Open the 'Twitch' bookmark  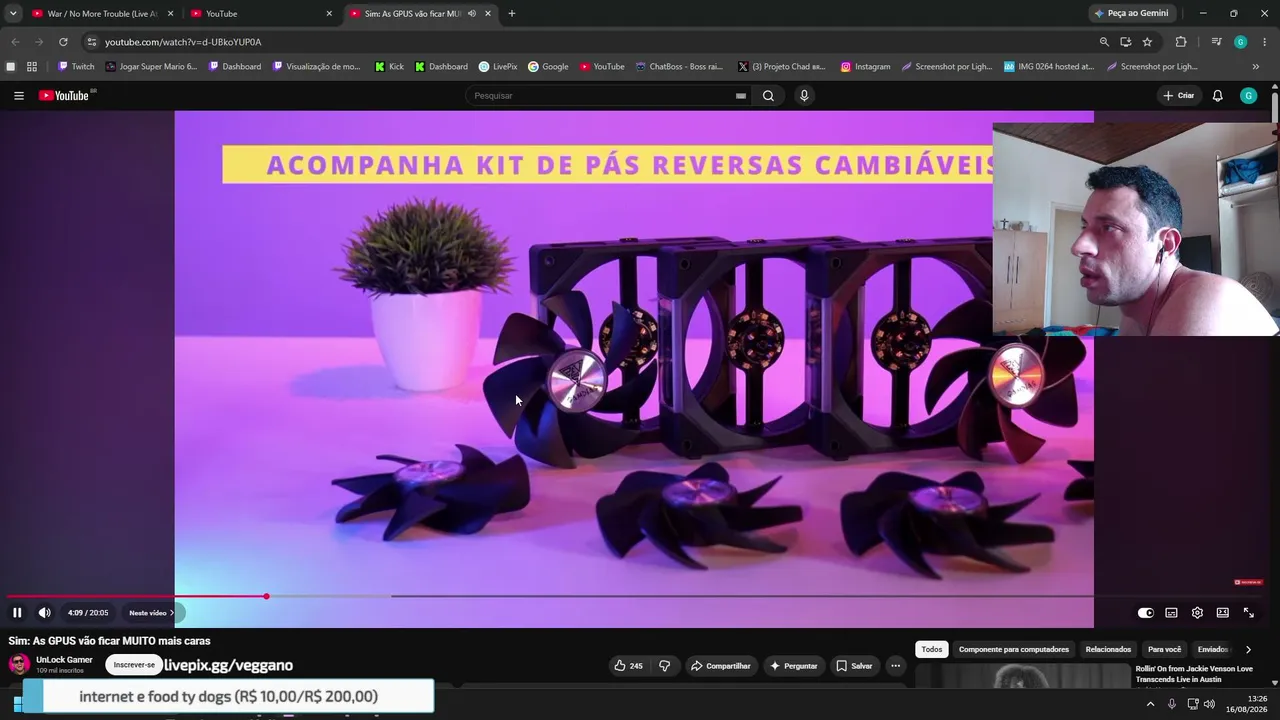76,67
